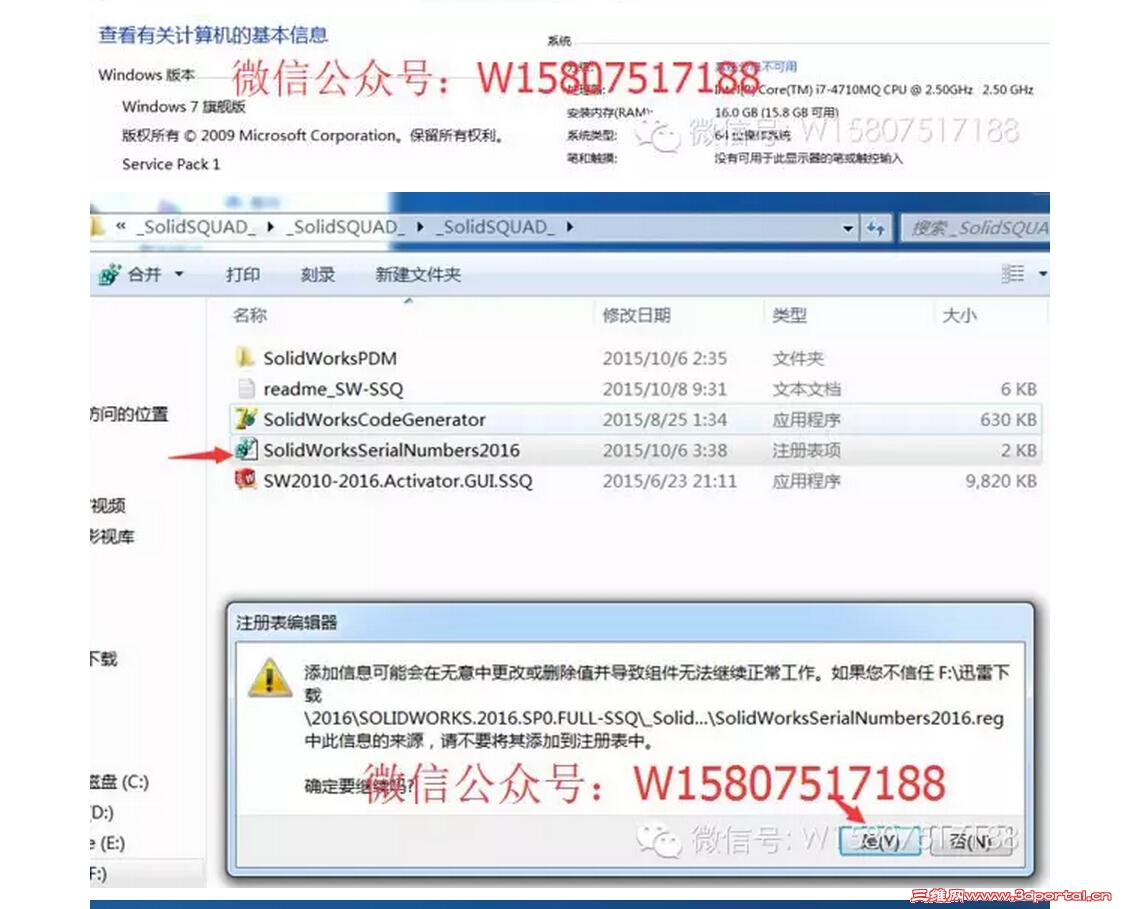Select the SolidWorksCodeGenerator file name
The height and width of the screenshot is (909, 1131).
pos(374,419)
